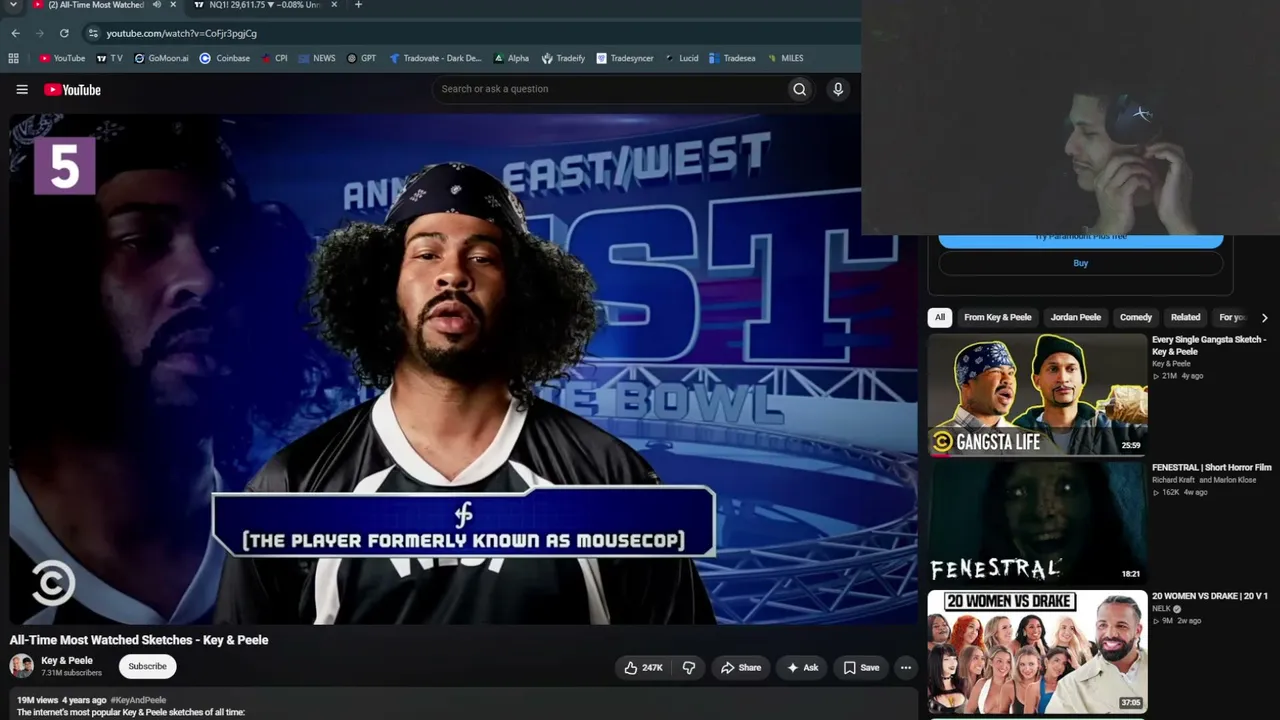Viewport: 1280px width, 720px height.
Task: Open the 20 Women vs Drake thumbnail
Action: pos(1037,651)
